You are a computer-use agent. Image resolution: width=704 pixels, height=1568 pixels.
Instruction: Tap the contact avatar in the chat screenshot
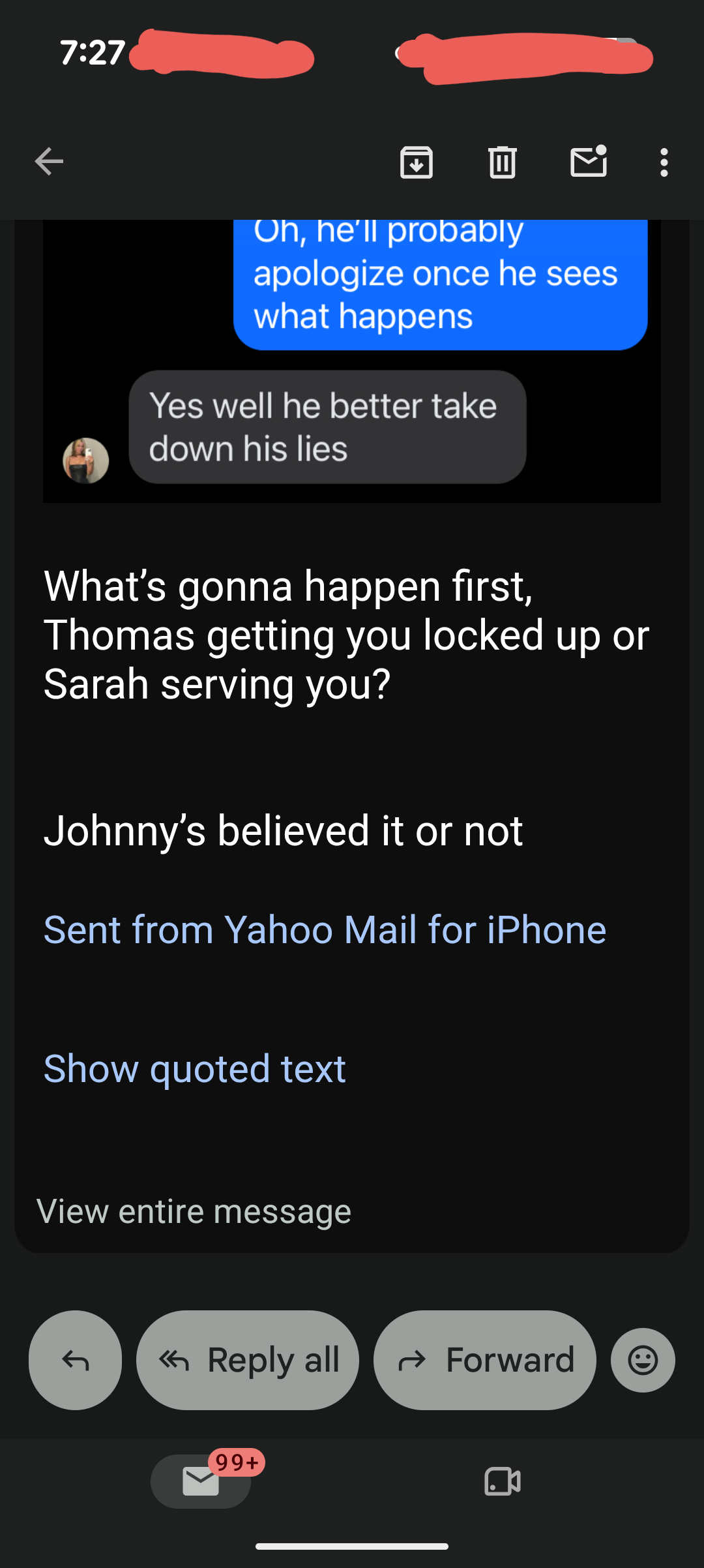tap(85, 460)
